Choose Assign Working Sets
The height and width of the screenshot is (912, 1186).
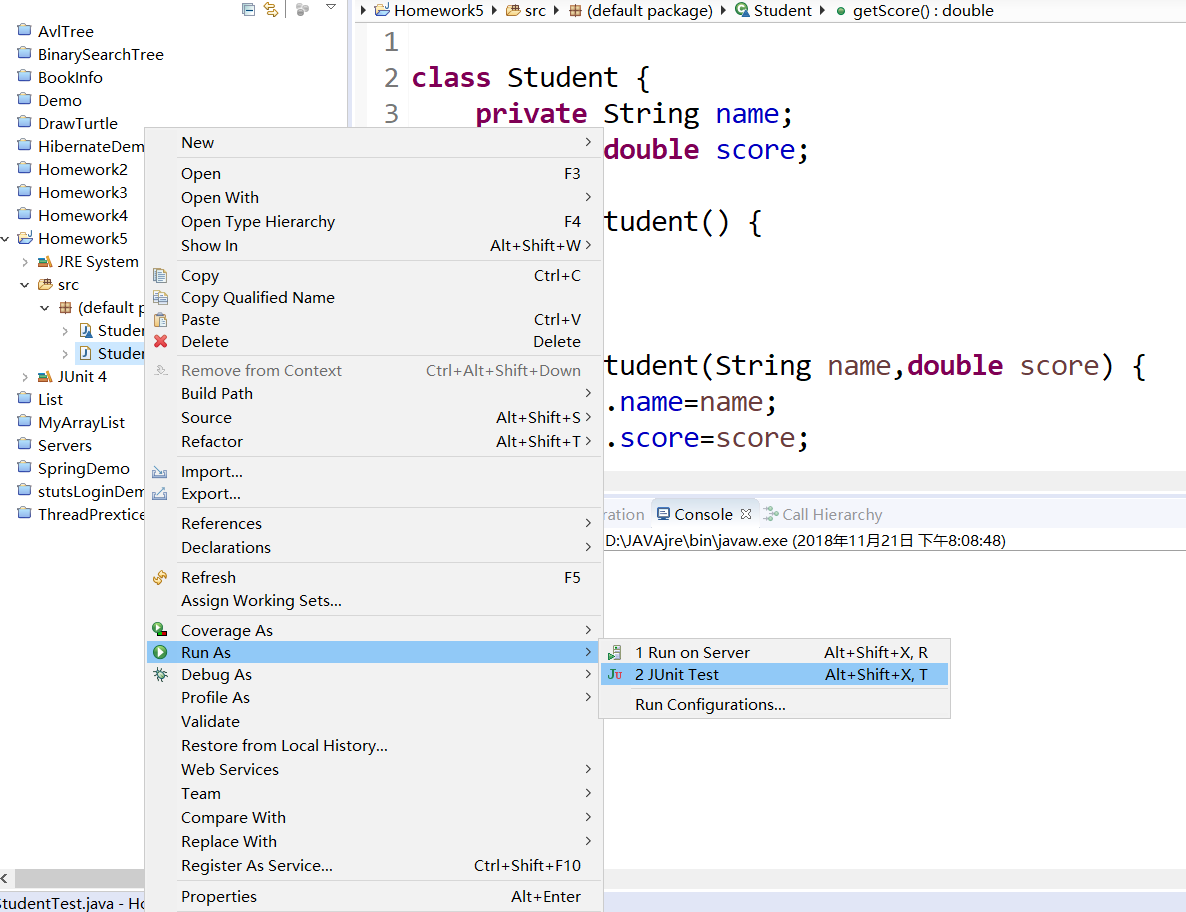point(374,601)
